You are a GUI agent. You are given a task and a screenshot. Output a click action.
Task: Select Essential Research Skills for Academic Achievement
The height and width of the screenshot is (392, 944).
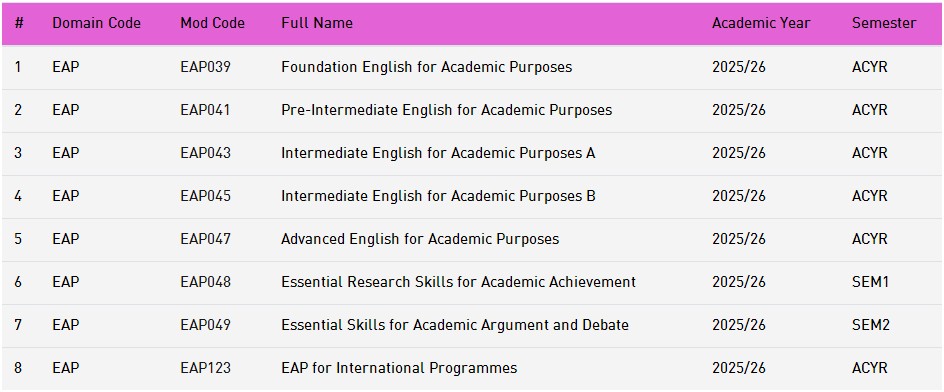(x=458, y=282)
